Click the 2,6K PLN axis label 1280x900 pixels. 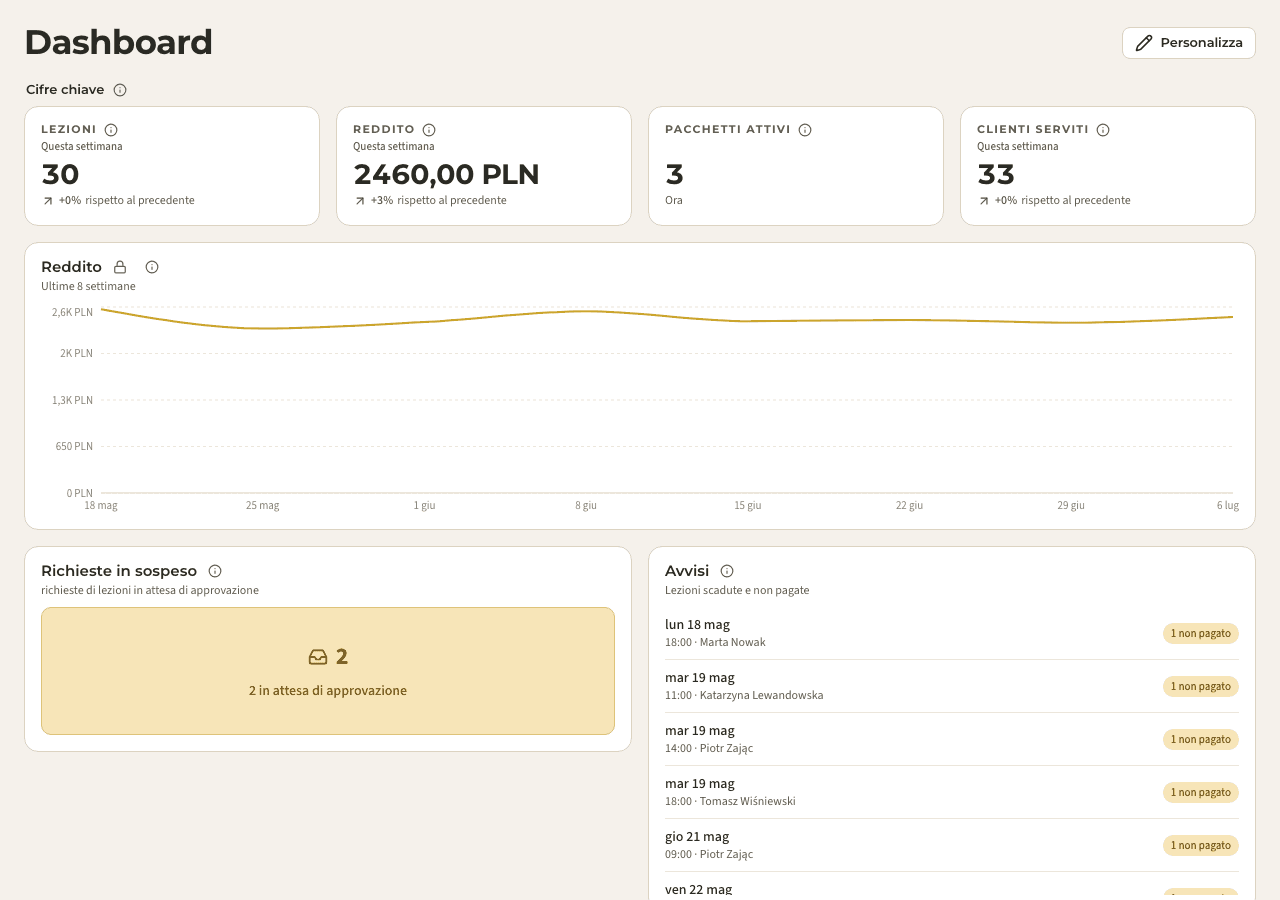(72, 312)
